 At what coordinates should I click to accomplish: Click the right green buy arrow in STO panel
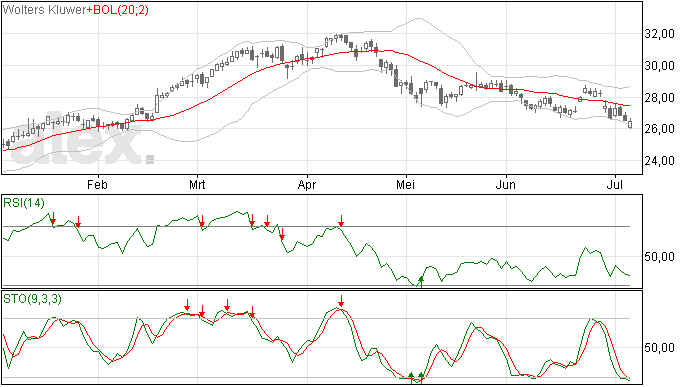[421, 377]
